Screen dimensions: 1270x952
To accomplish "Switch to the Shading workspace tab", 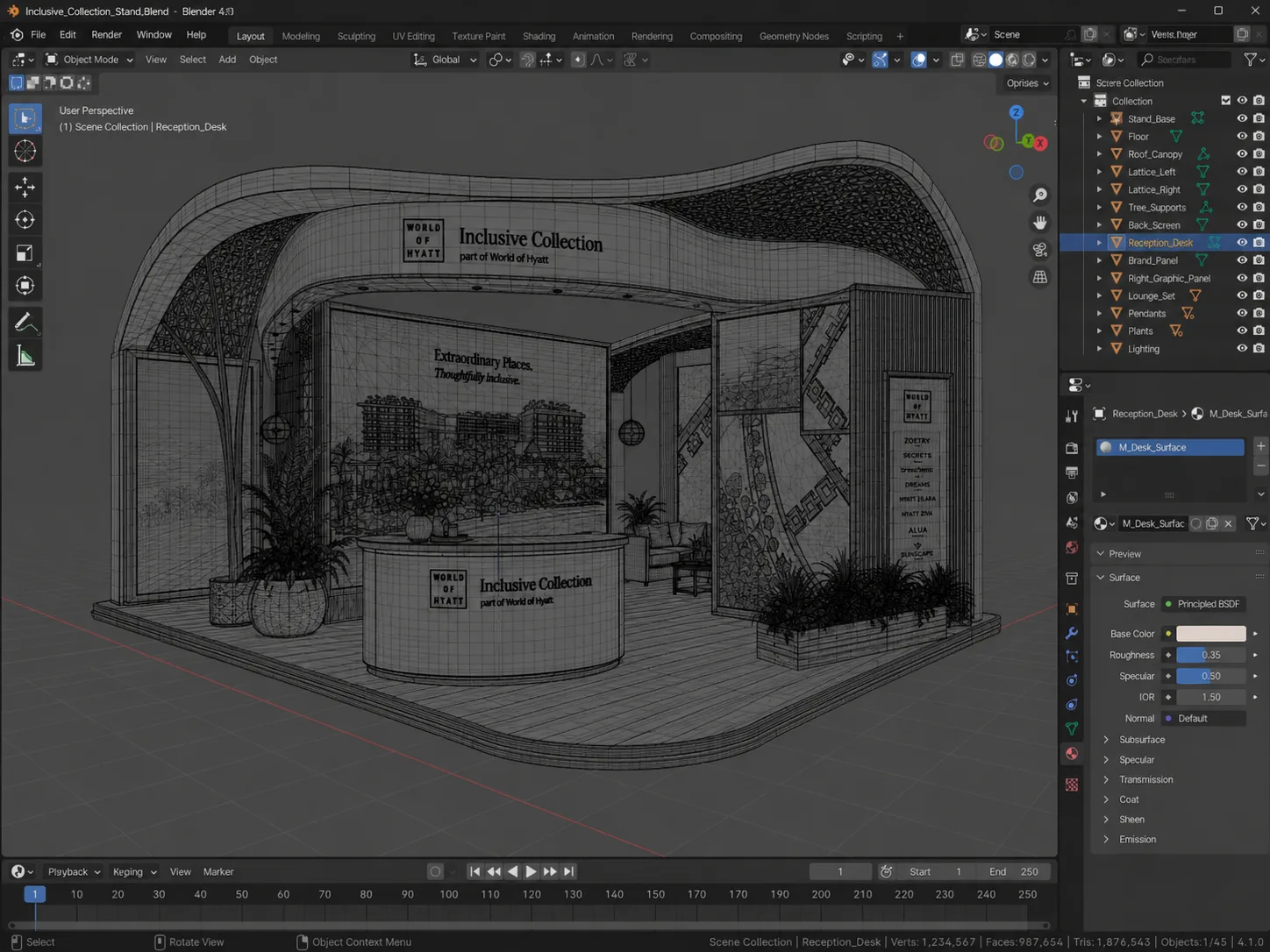I will tap(539, 36).
